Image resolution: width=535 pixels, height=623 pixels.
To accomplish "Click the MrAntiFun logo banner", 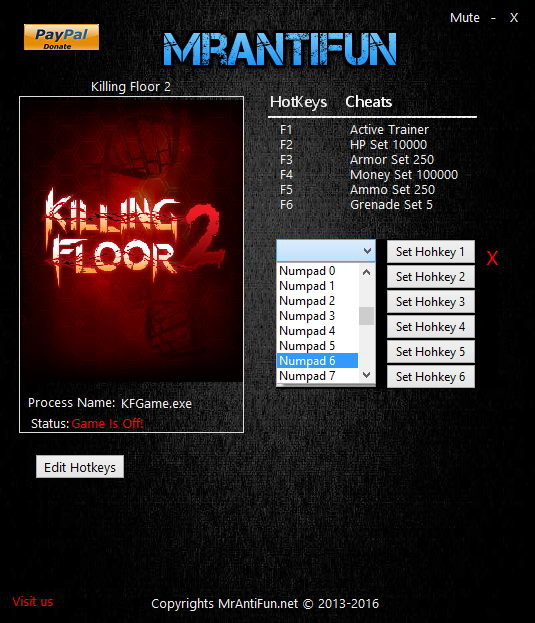I will tap(280, 49).
